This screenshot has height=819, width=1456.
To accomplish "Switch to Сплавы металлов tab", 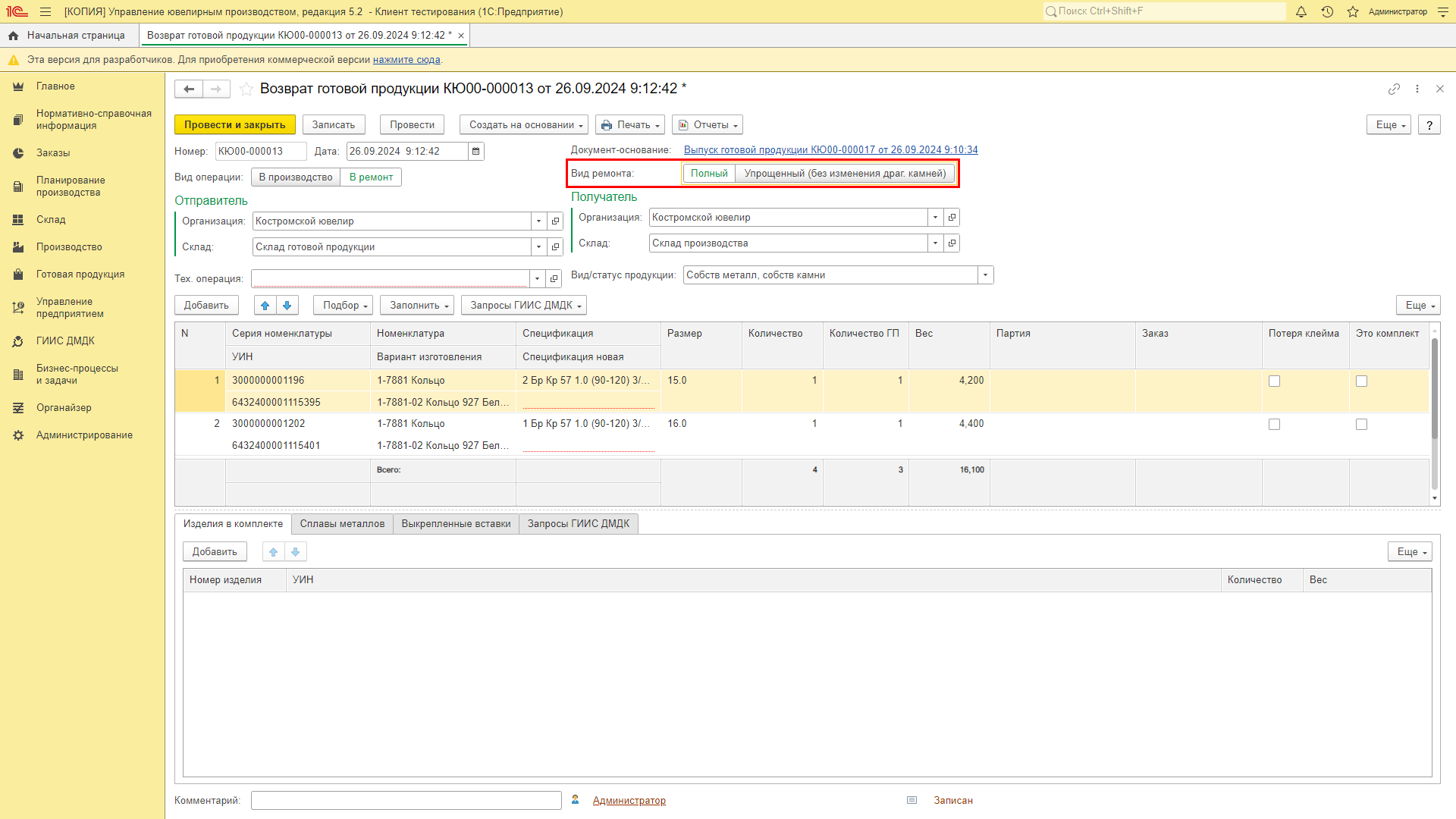I will pyautogui.click(x=342, y=524).
